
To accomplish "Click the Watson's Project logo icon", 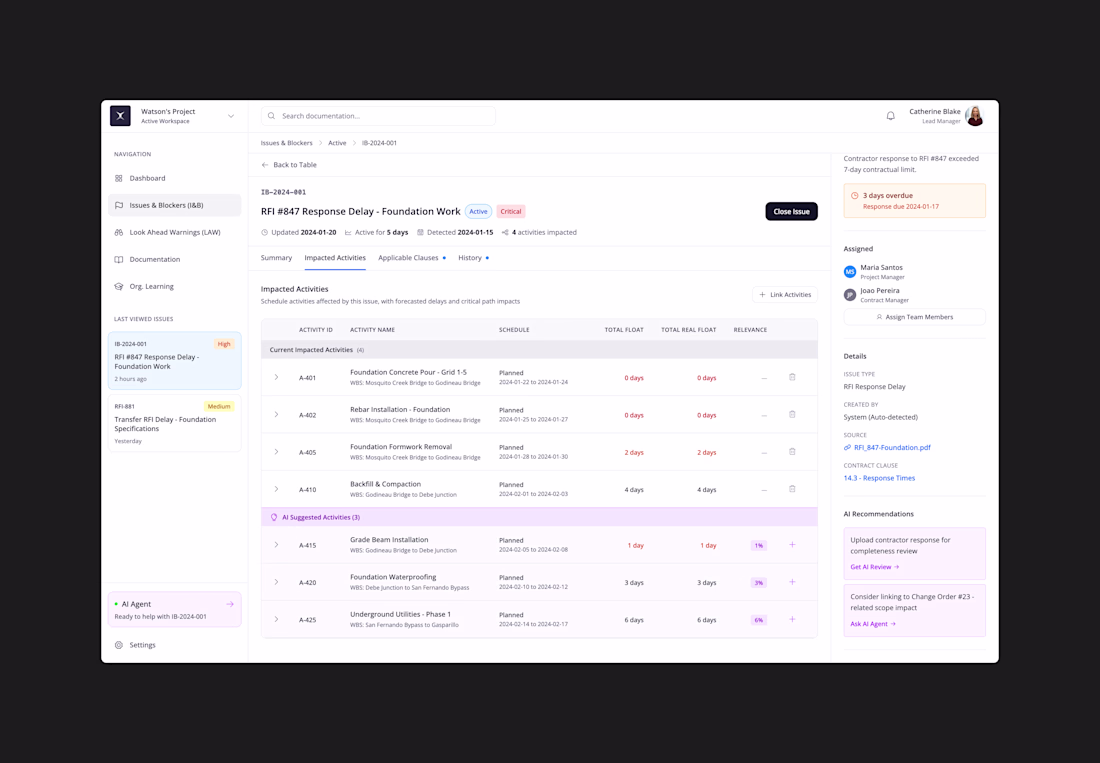I will tap(120, 116).
